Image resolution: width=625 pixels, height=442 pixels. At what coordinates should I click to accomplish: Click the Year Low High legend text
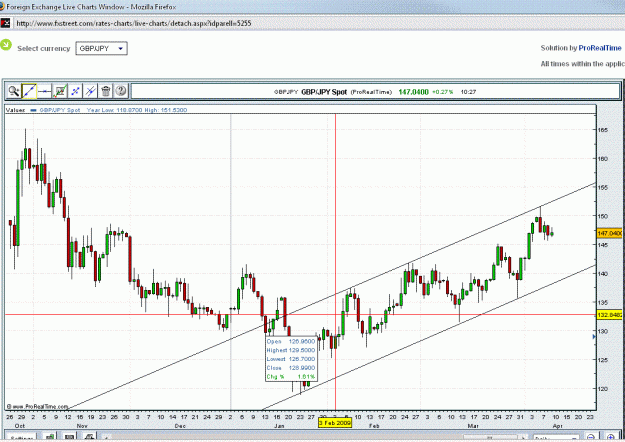point(137,110)
